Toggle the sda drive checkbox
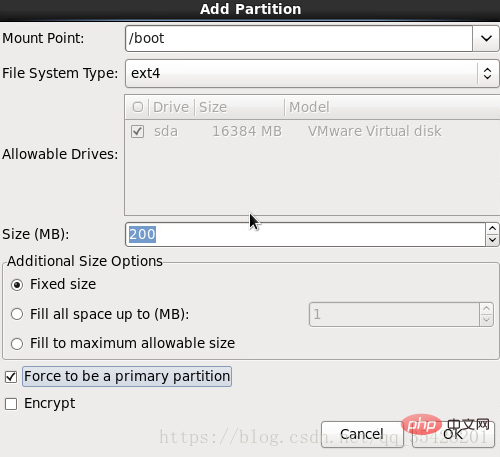The image size is (500, 457). (138, 131)
